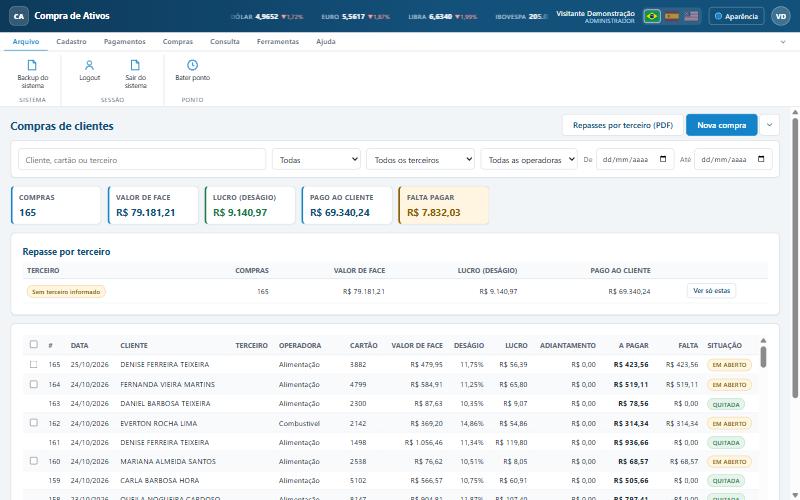Click the EURO exchange rate ticker

tap(356, 16)
